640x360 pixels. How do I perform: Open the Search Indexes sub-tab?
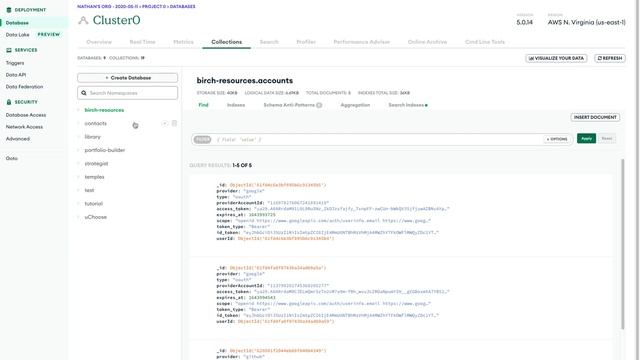click(x=408, y=105)
